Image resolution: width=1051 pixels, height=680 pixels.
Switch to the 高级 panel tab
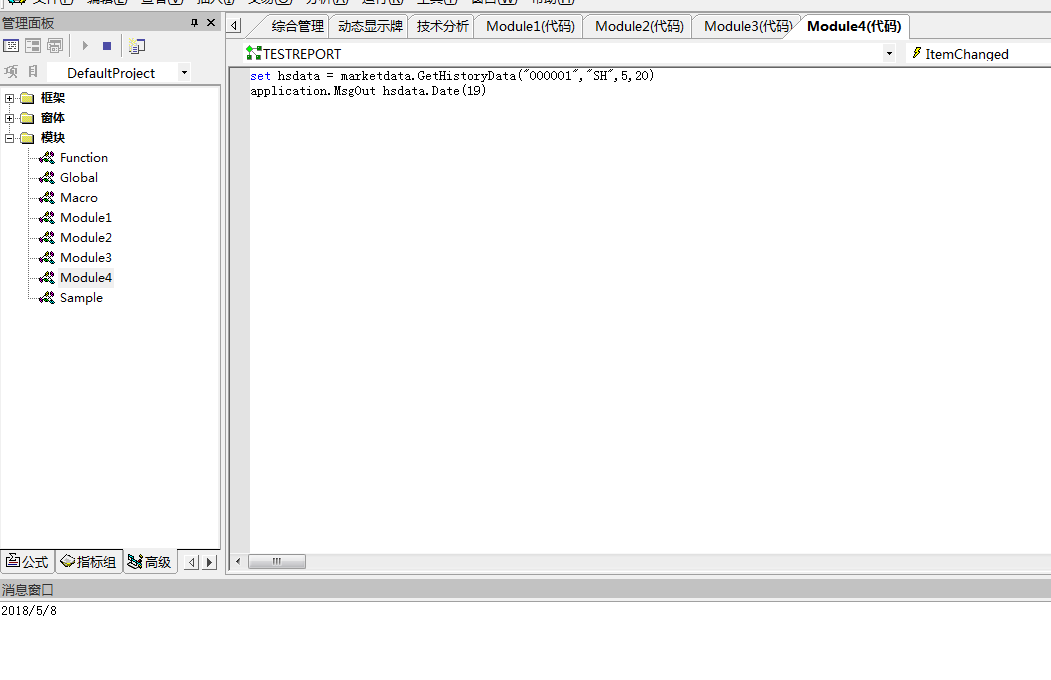click(150, 561)
